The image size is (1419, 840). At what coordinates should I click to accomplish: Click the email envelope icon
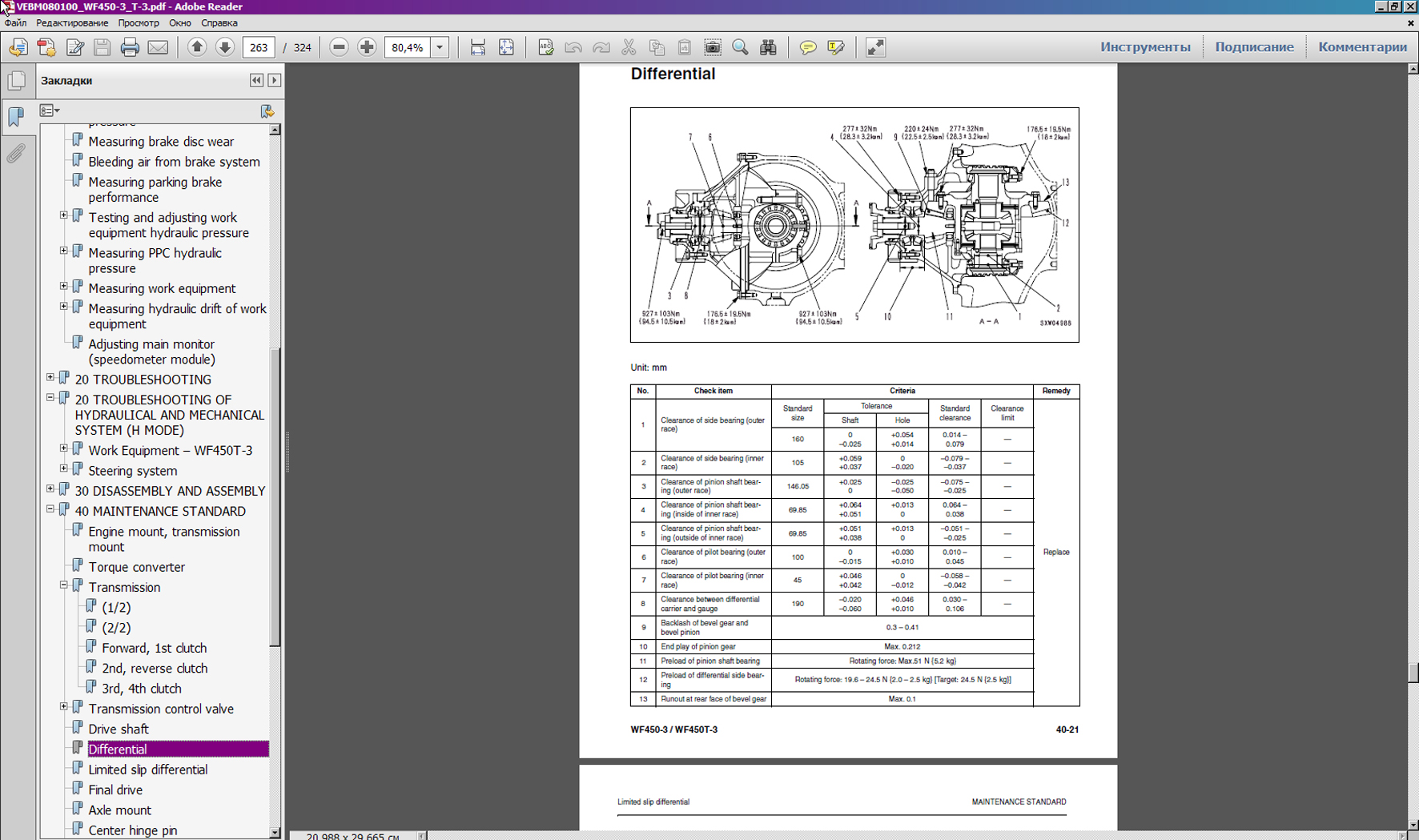pos(158,47)
